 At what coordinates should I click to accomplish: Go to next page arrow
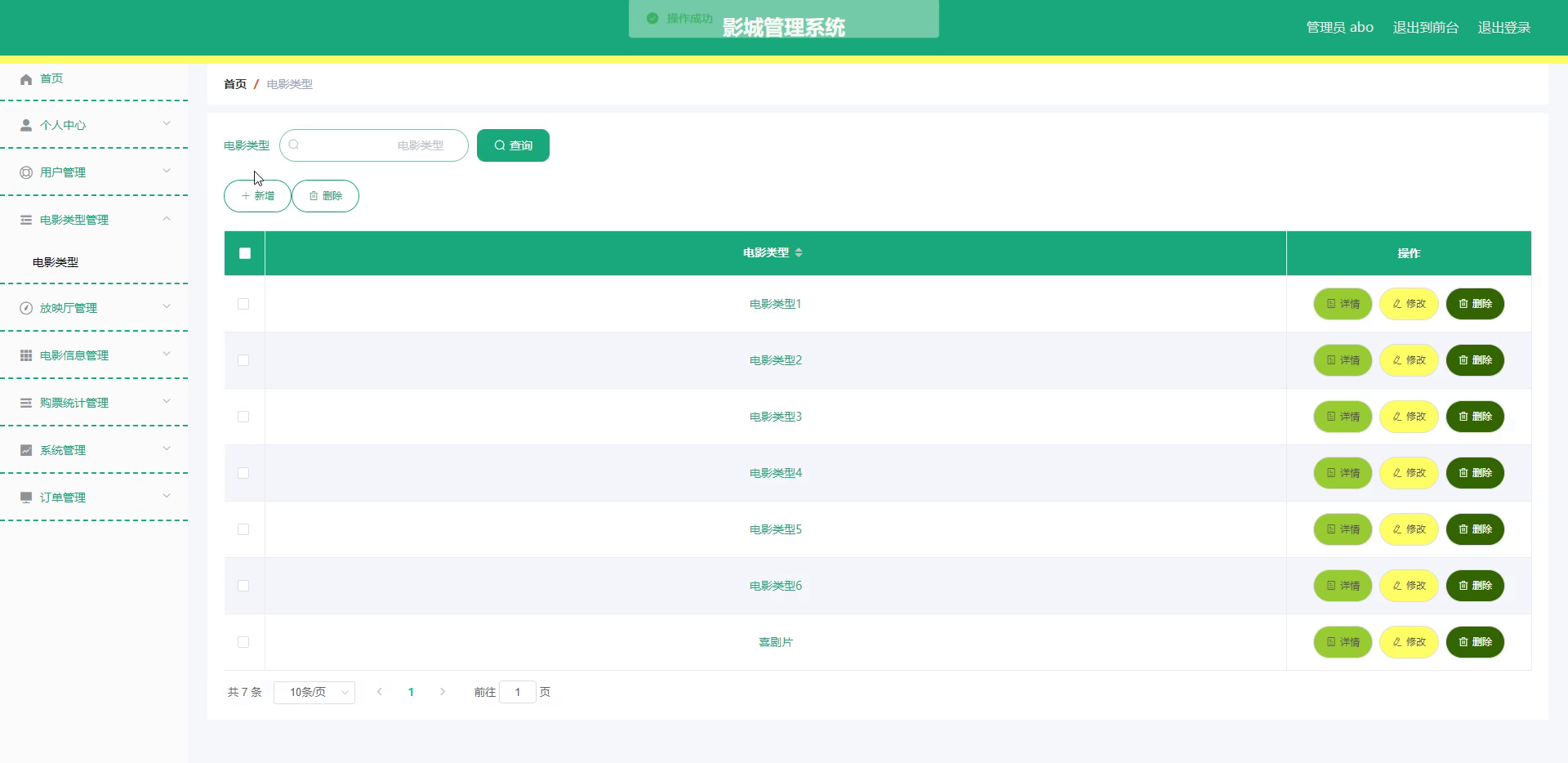coord(443,692)
